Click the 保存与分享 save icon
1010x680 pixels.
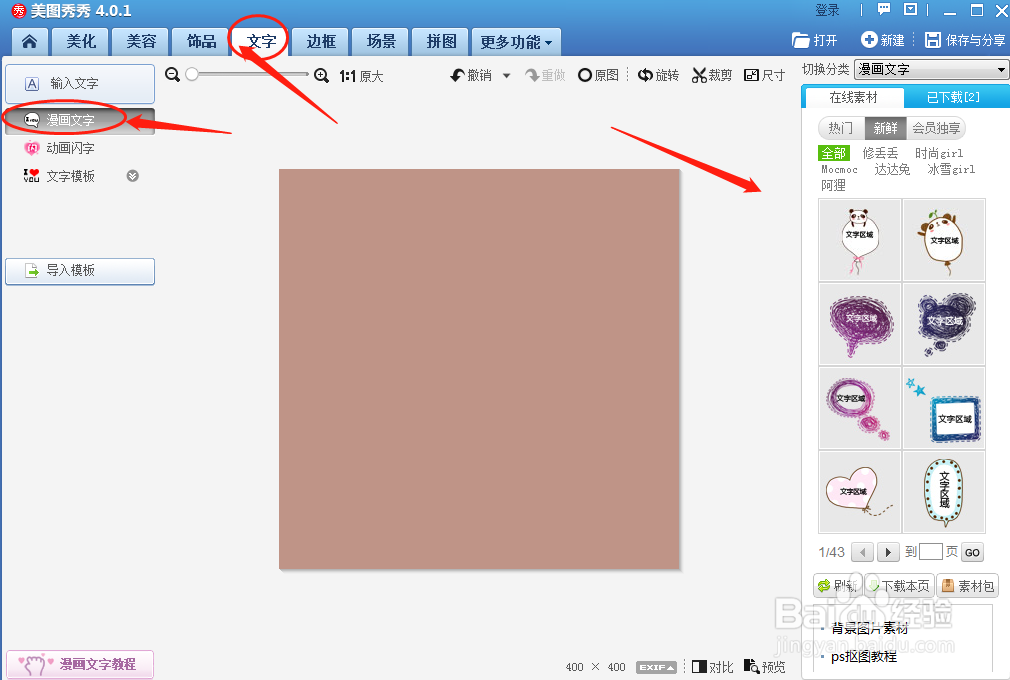(x=933, y=40)
